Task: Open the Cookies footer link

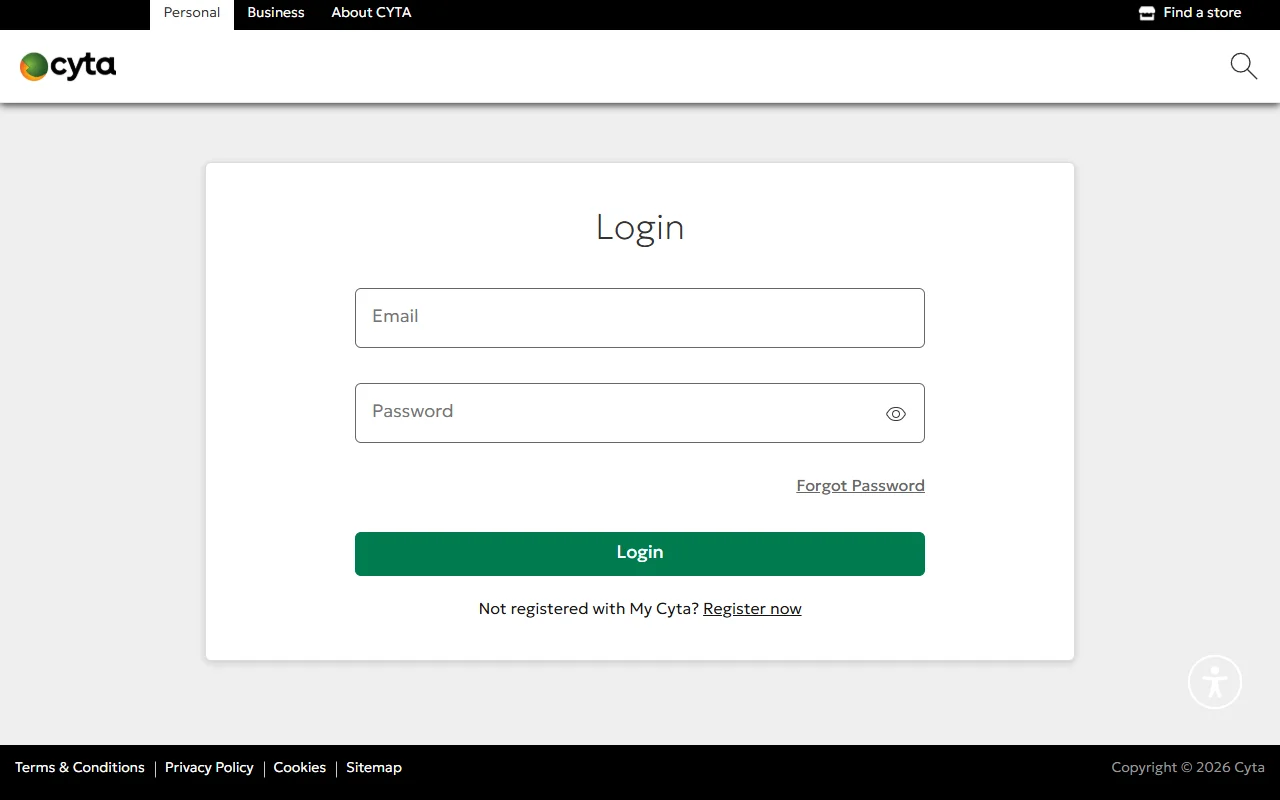Action: click(x=300, y=768)
